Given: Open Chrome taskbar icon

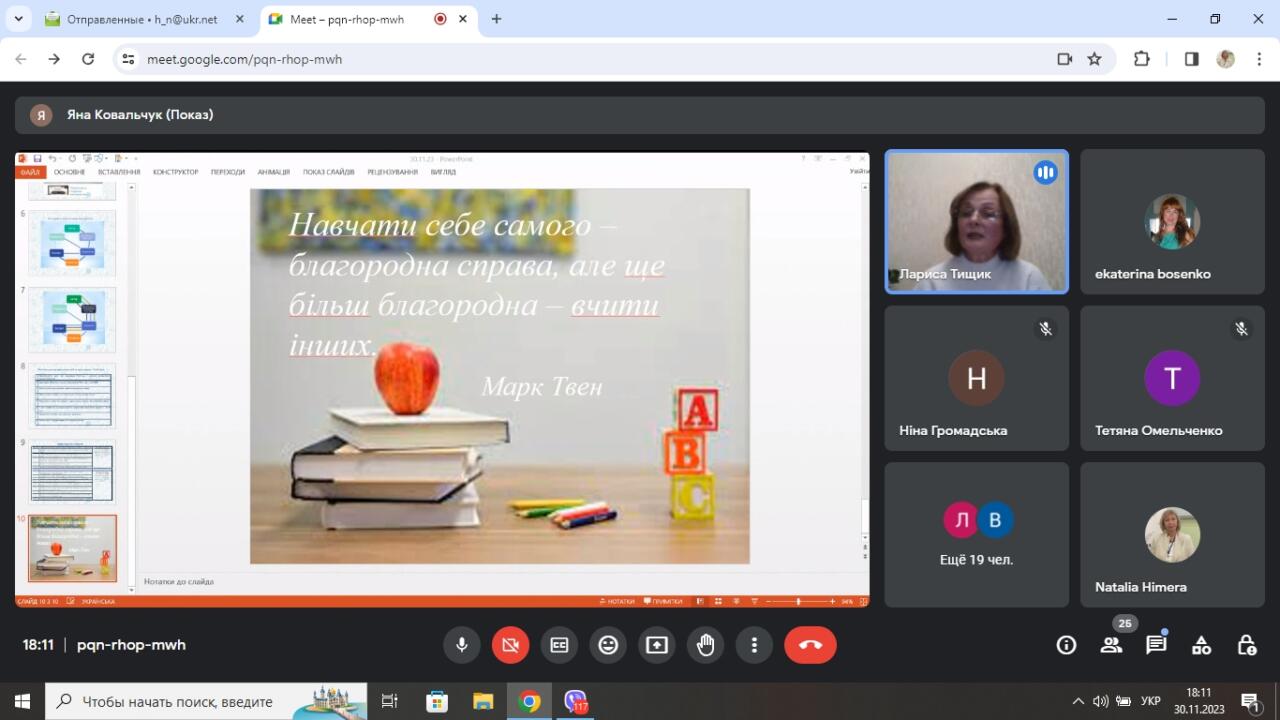Looking at the screenshot, I should tap(530, 701).
